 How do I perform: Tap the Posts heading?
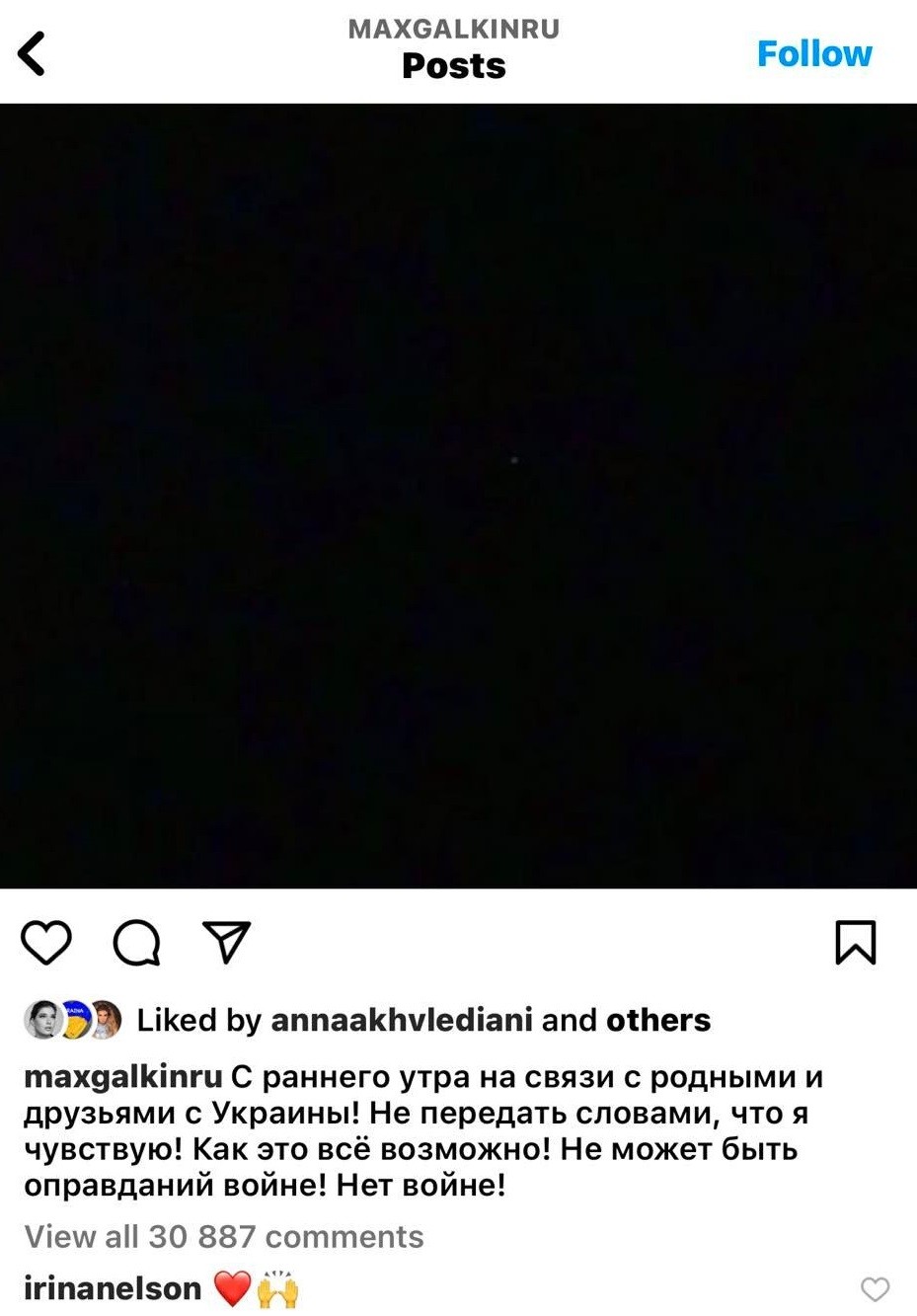[454, 66]
